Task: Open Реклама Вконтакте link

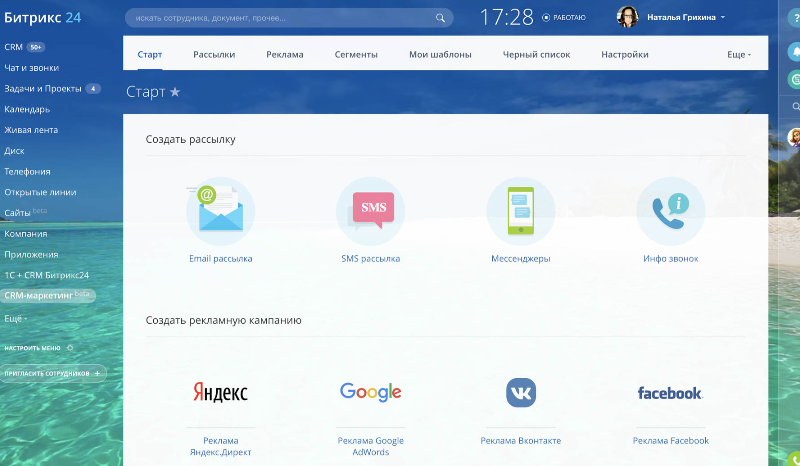Action: [x=520, y=440]
